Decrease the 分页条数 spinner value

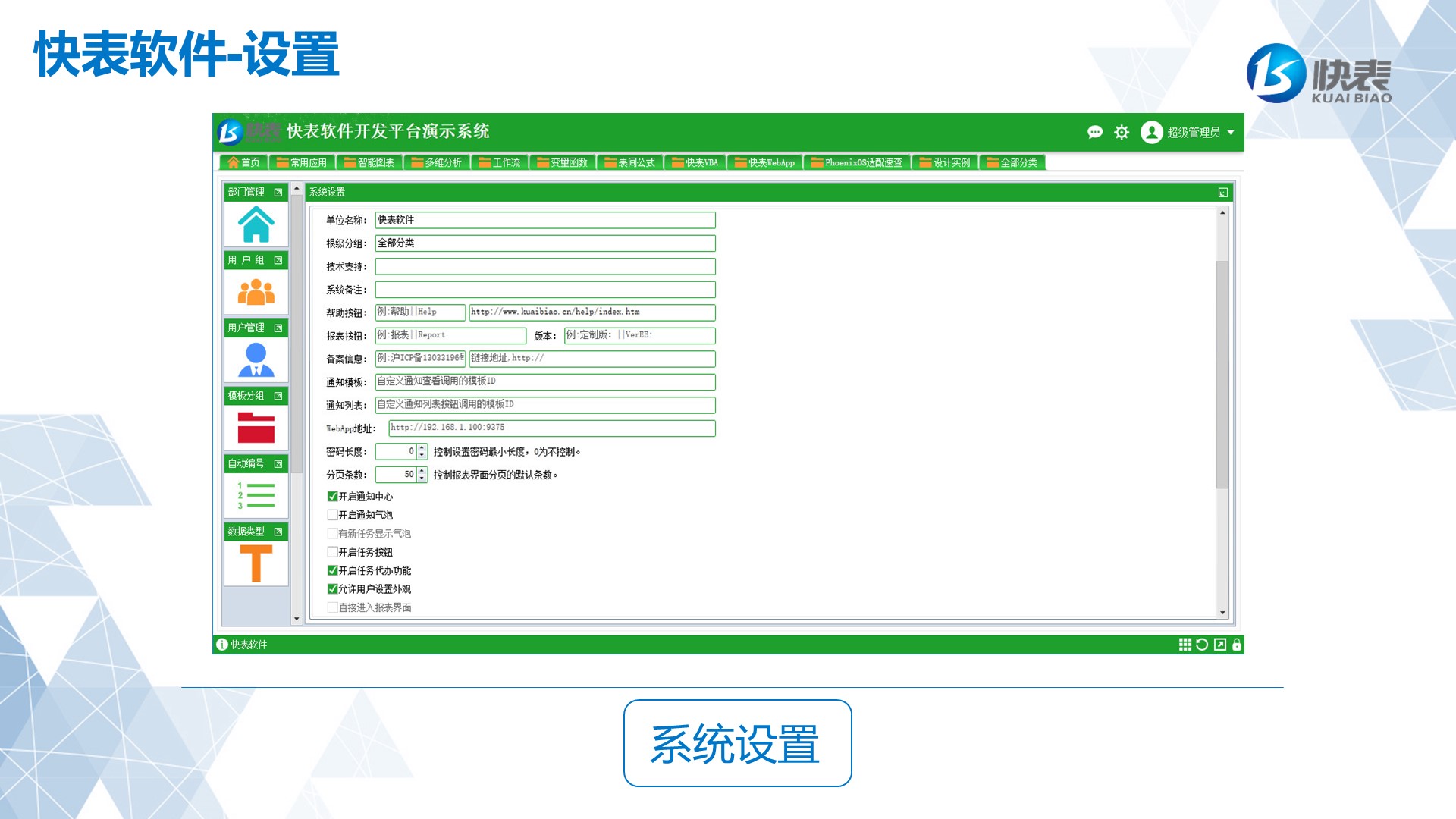coord(422,479)
